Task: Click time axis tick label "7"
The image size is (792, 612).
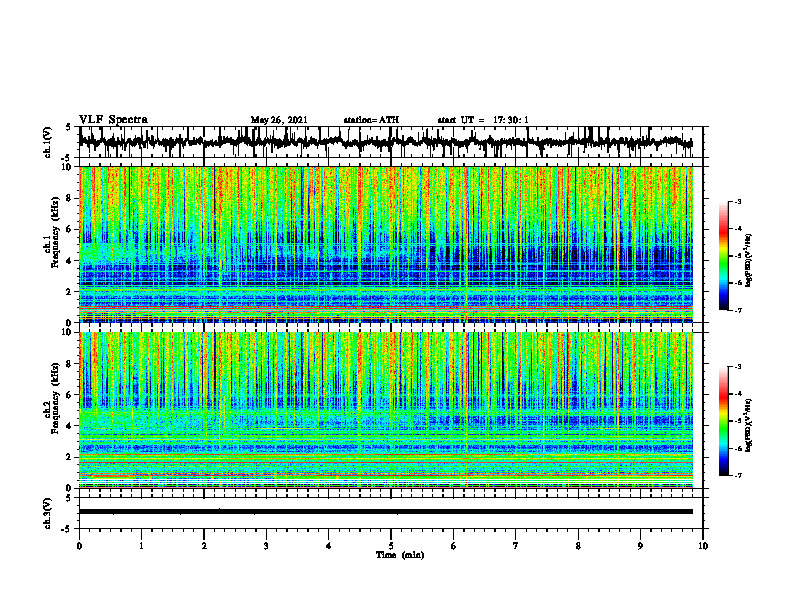Action: click(516, 546)
